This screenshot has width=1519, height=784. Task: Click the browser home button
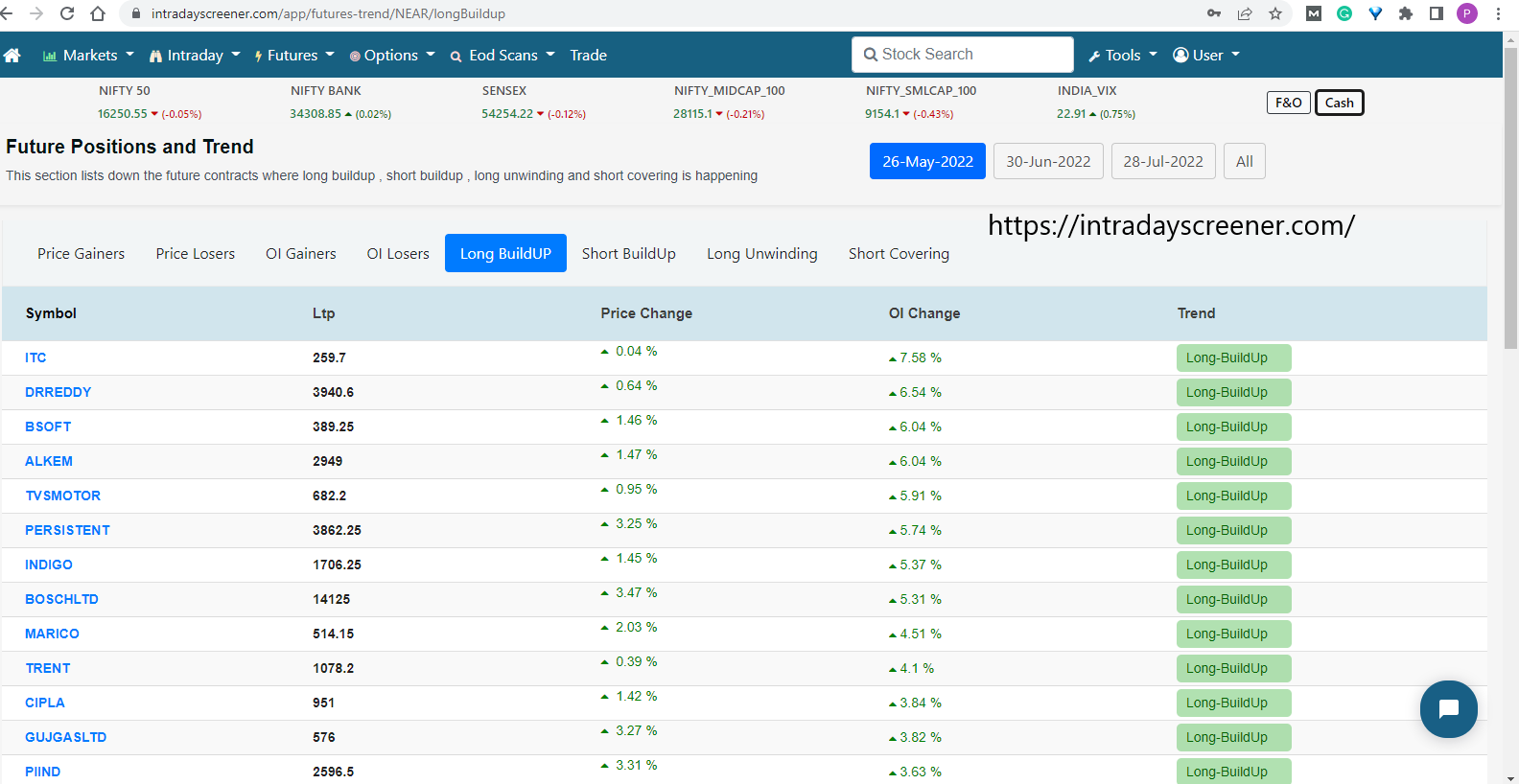98,13
